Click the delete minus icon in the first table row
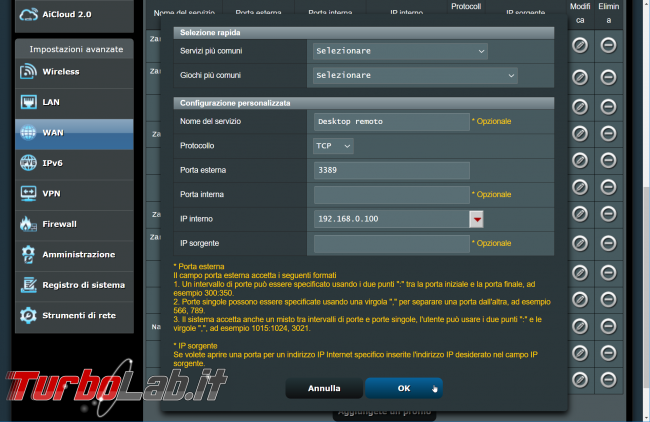Viewport: 650px width, 422px height. (x=609, y=45)
